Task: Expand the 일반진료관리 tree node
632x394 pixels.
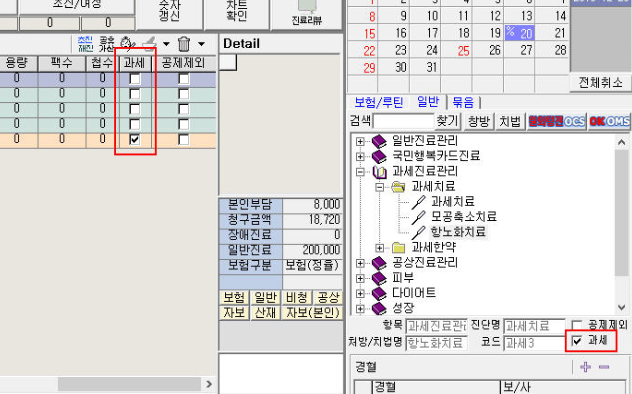Action: (x=360, y=141)
